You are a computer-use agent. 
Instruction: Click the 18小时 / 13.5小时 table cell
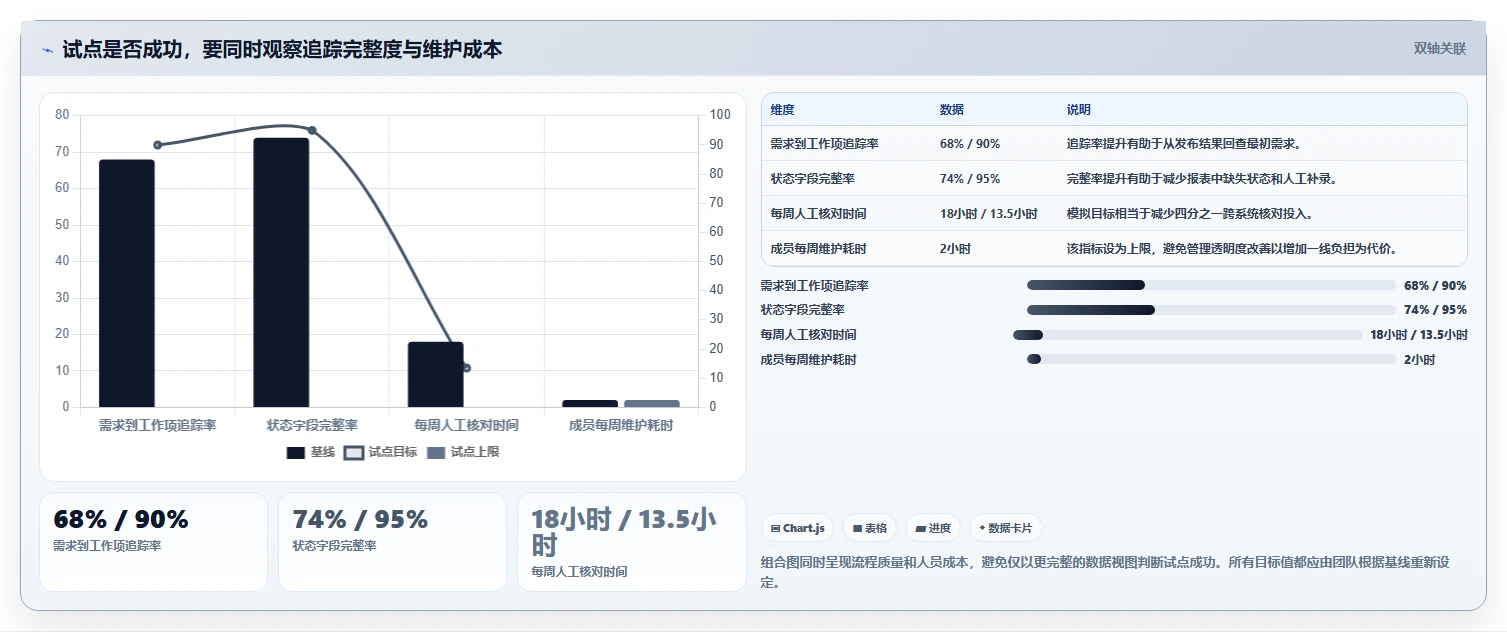[988, 214]
